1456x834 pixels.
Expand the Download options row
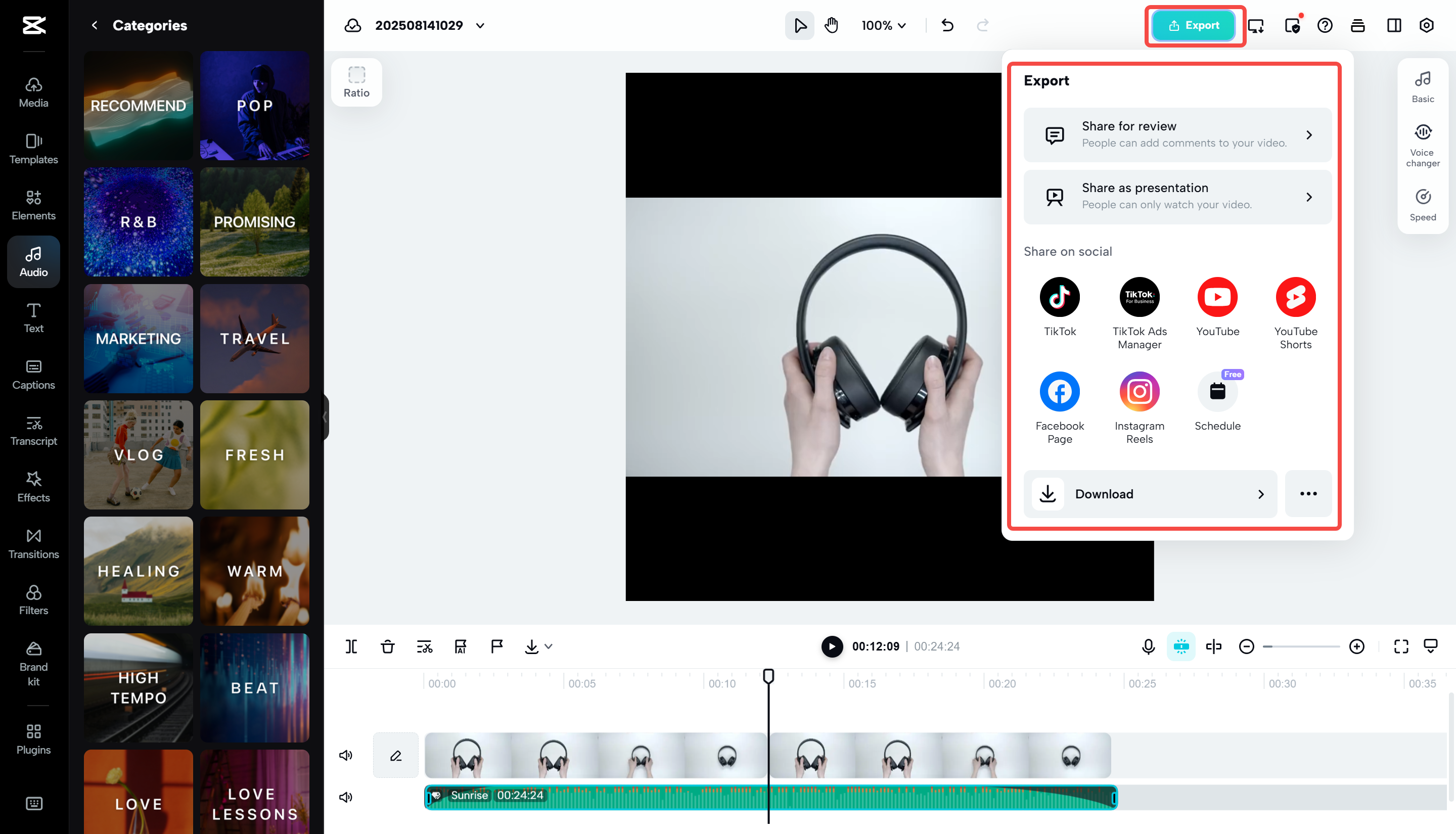point(1150,494)
